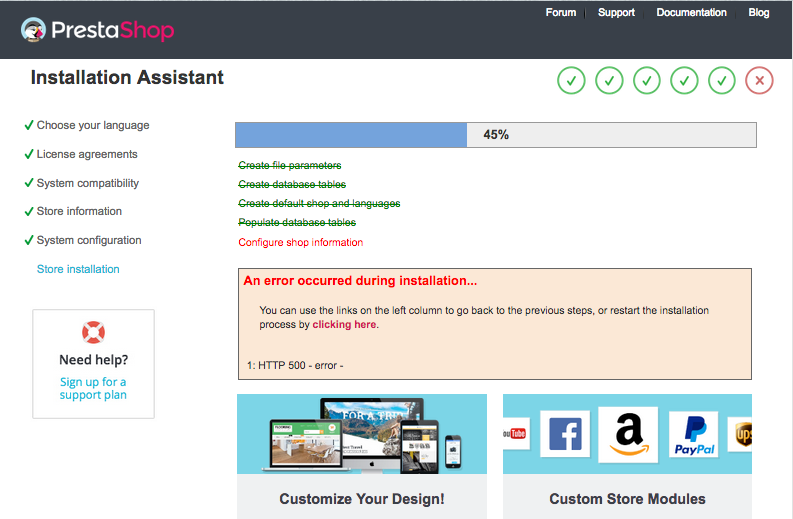Click the Customize Your Design! caption
Viewport: 793px width, 519px height.
pos(362,499)
